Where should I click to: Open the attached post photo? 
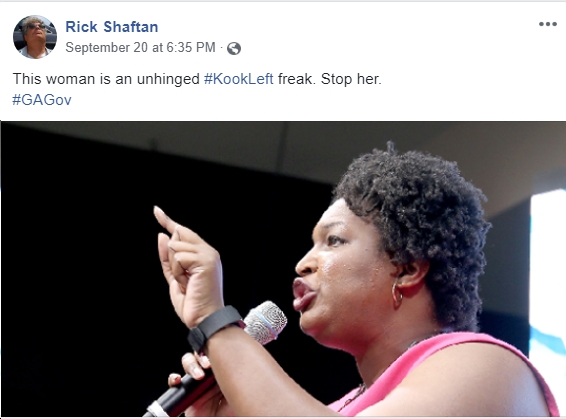pos(283,269)
